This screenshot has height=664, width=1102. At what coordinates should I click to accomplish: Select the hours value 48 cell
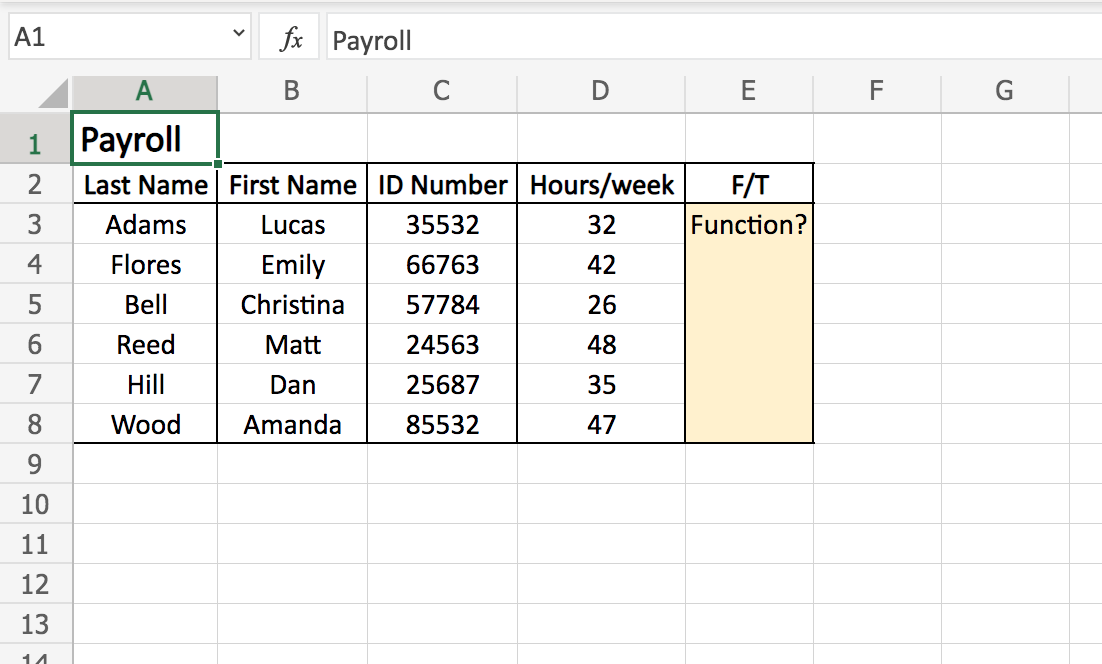click(601, 345)
